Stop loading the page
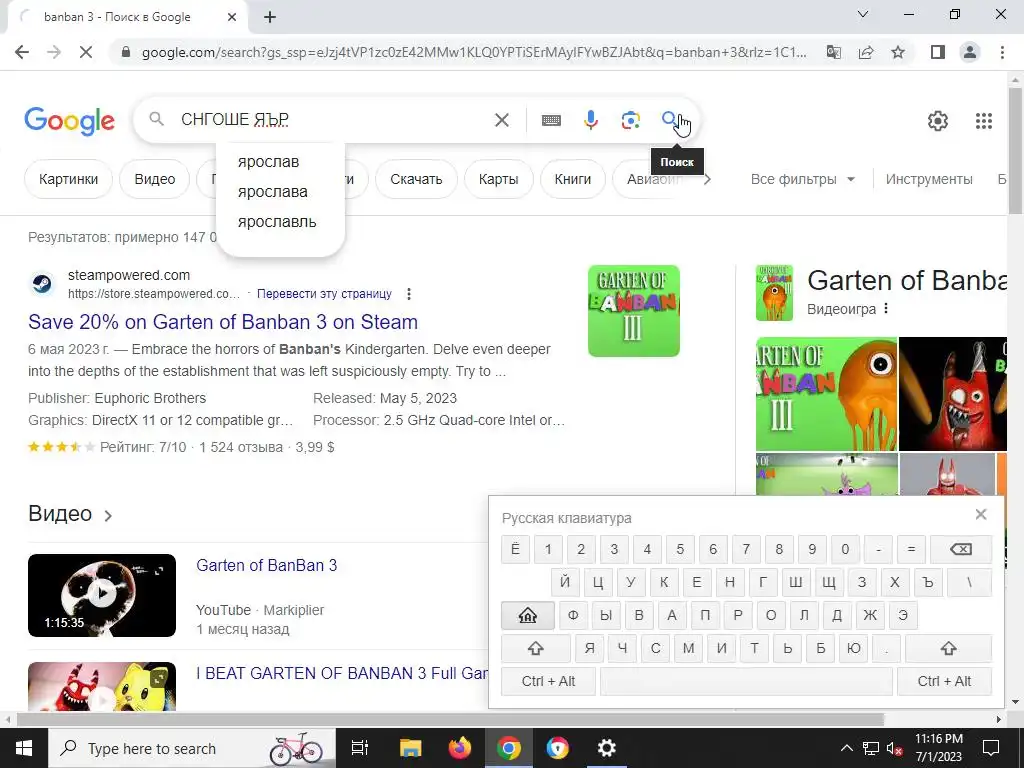Image resolution: width=1024 pixels, height=768 pixels. tap(86, 52)
